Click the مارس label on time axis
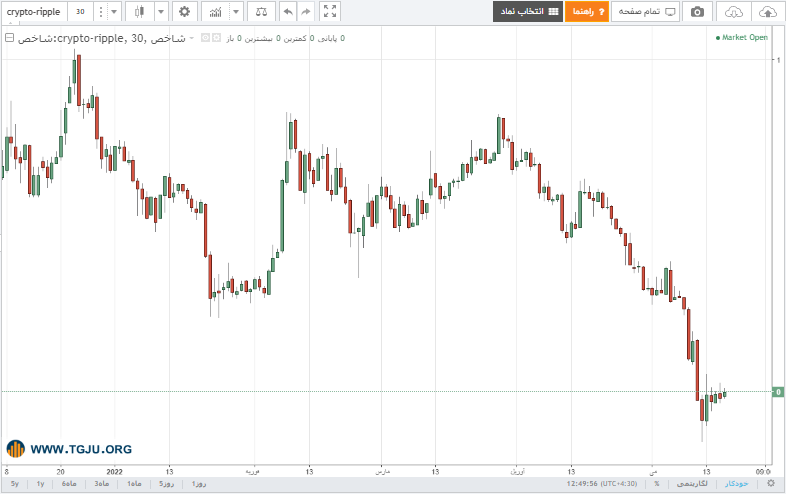 pyautogui.click(x=382, y=471)
